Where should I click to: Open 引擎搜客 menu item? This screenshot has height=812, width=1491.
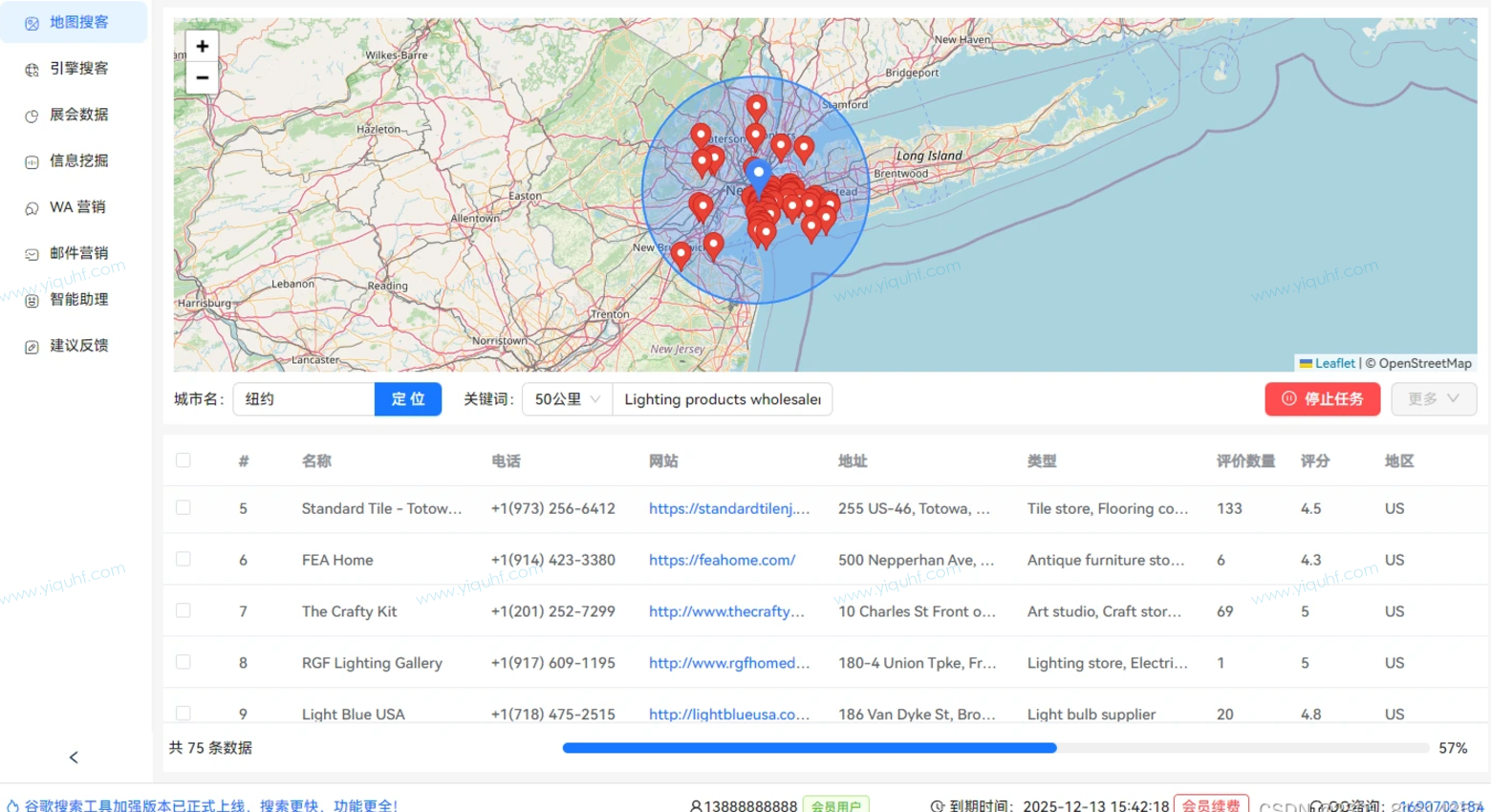74,68
